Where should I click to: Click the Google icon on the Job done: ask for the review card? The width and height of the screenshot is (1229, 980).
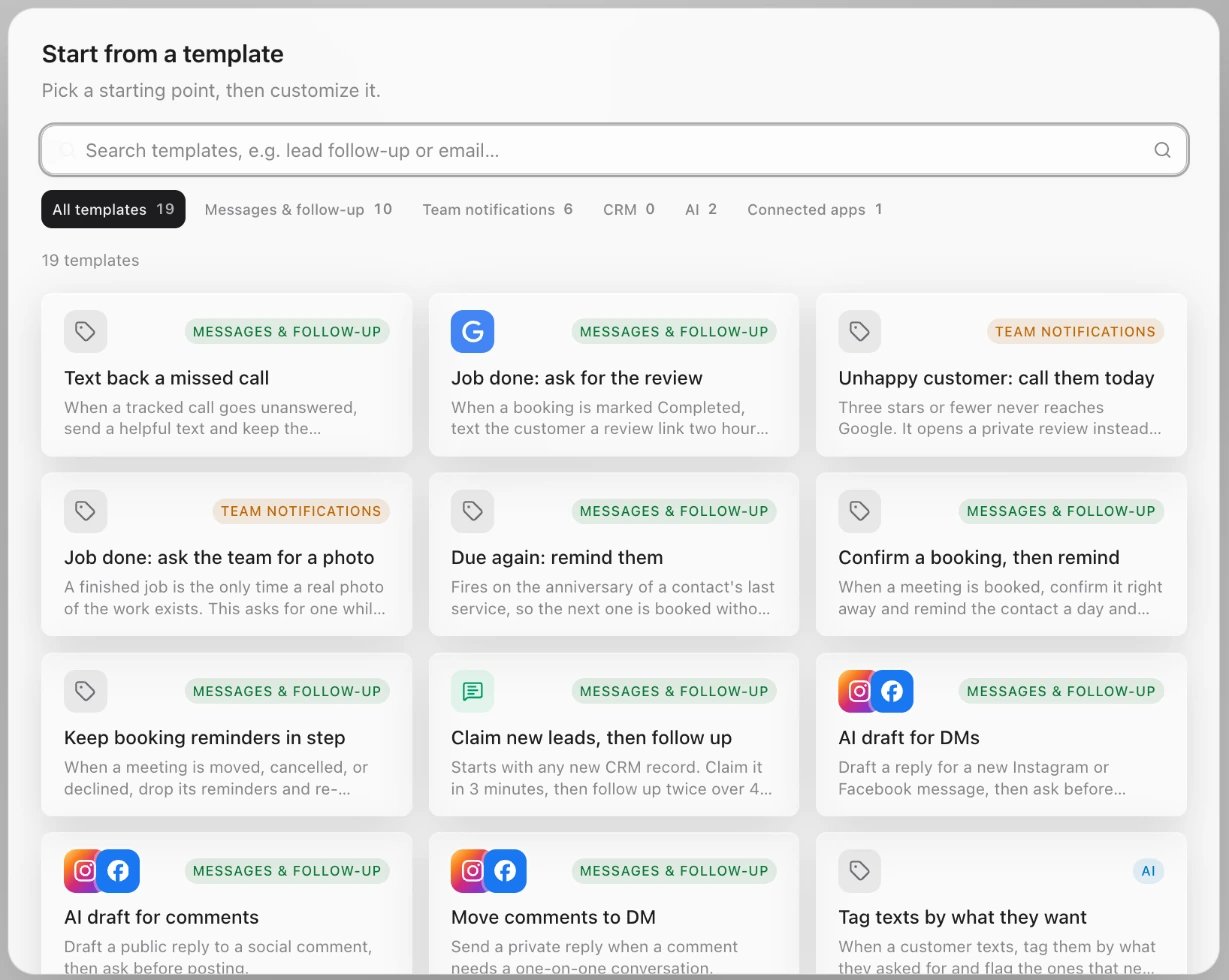point(472,331)
